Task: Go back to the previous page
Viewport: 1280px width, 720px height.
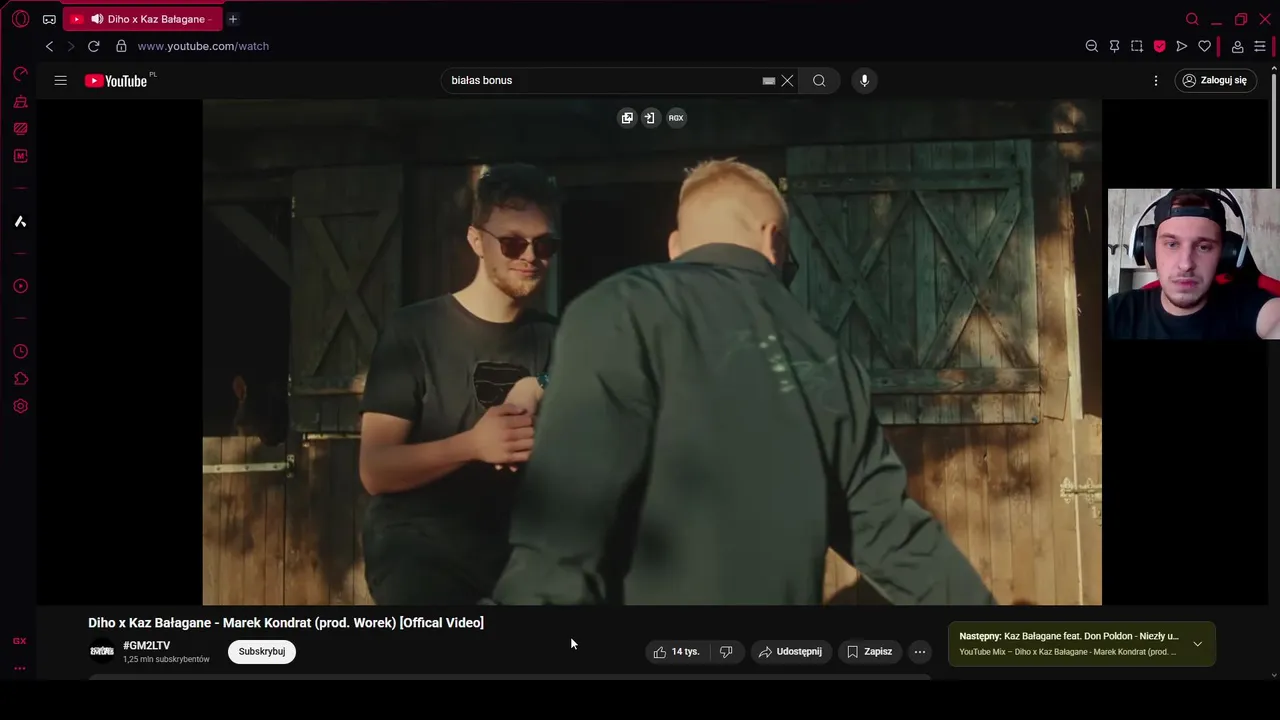Action: coord(49,46)
